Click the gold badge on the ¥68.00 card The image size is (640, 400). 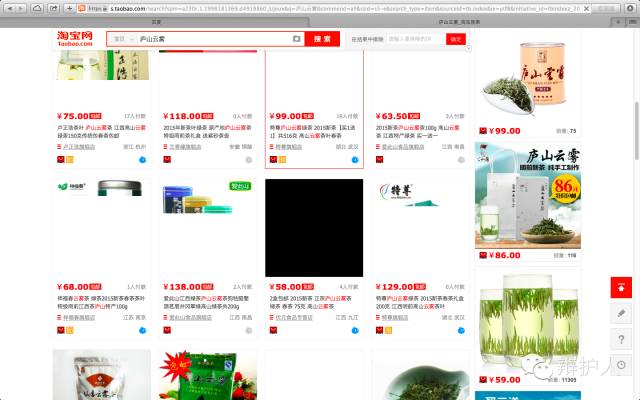pyautogui.click(x=70, y=330)
